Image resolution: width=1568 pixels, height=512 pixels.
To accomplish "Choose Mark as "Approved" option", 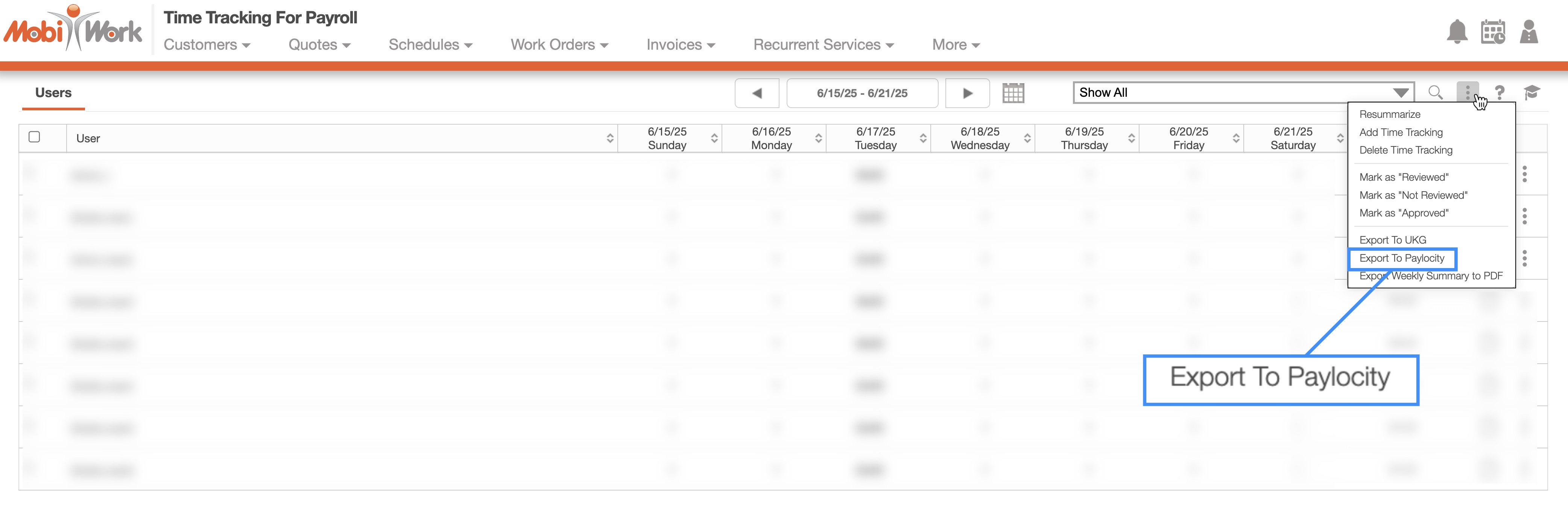I will [1404, 213].
